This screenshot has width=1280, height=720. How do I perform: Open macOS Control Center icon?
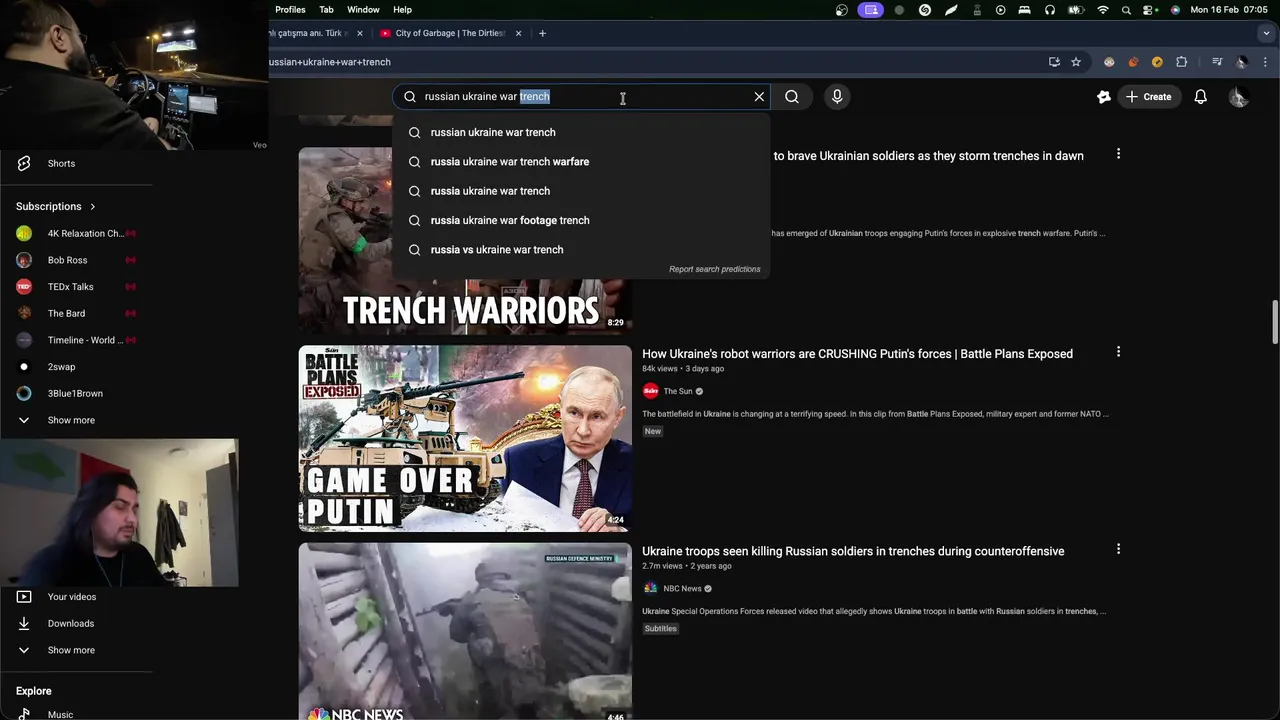1150,10
